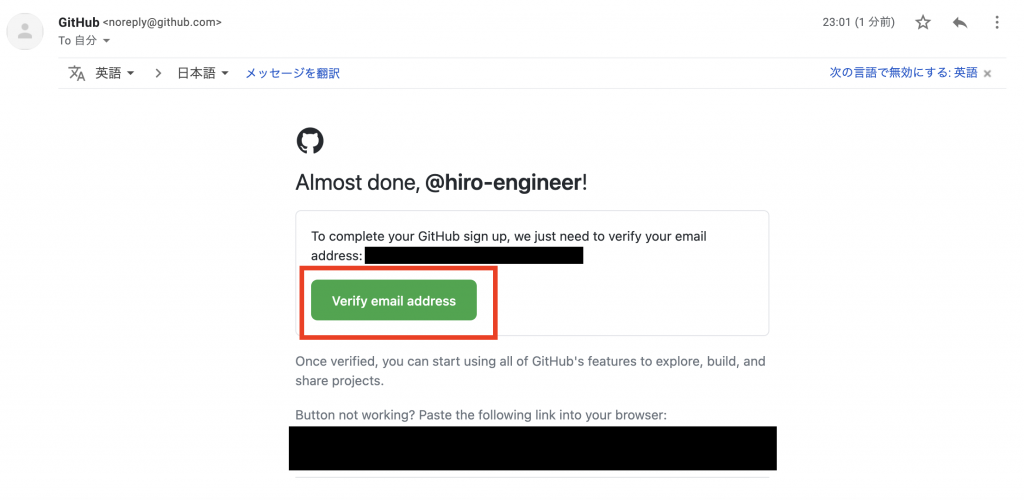This screenshot has height=500, width=1024.
Task: Dismiss the translation bar with the X
Action: click(987, 74)
